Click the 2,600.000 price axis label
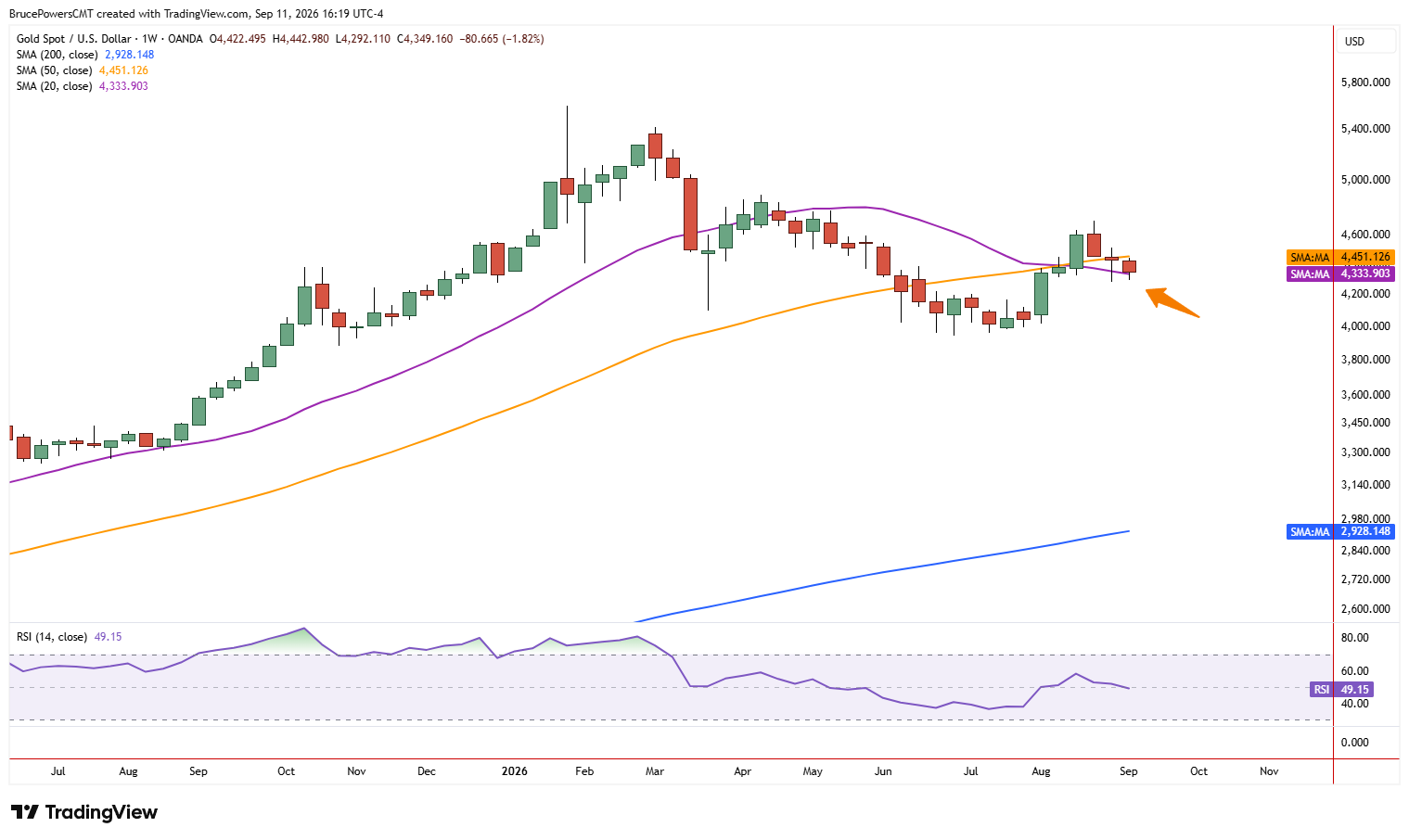The height and width of the screenshot is (840, 1409). click(x=1365, y=609)
